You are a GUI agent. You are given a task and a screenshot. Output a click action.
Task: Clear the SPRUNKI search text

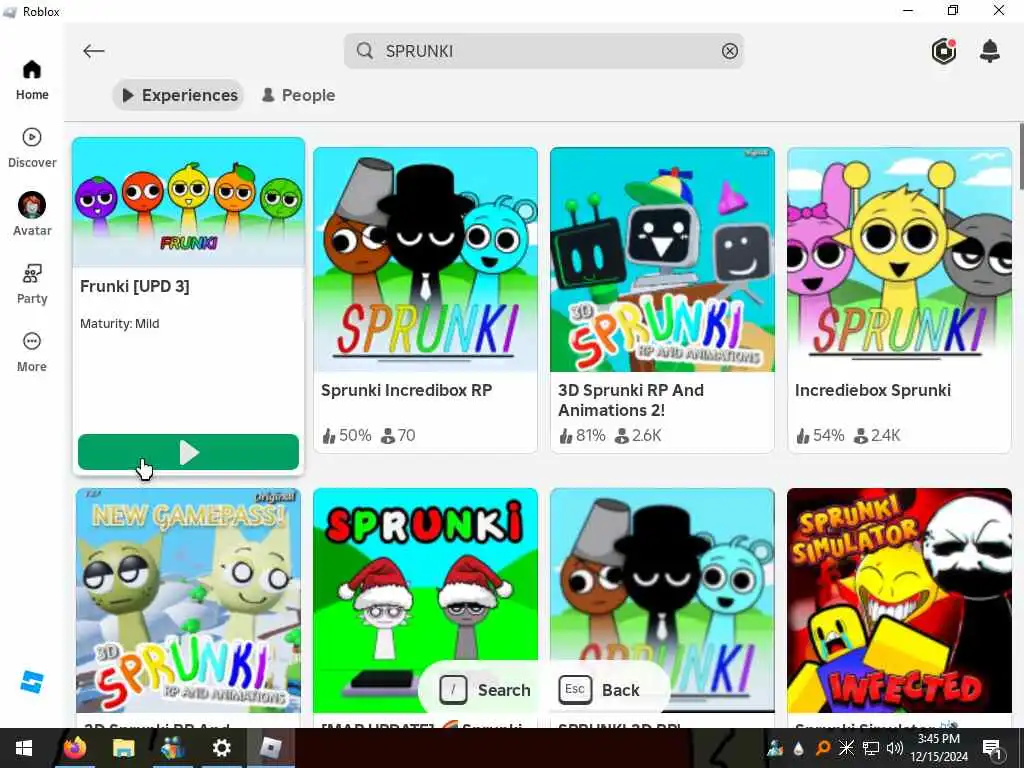pyautogui.click(x=729, y=51)
